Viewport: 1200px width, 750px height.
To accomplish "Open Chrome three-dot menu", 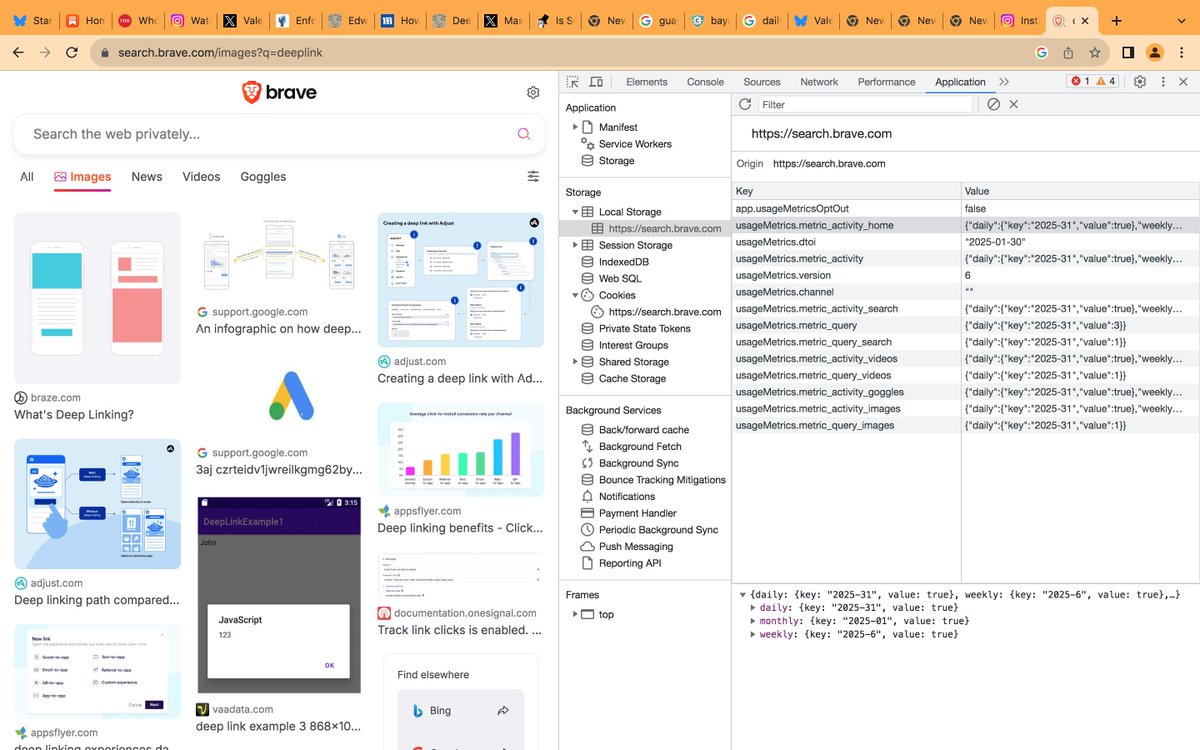I will [x=1181, y=52].
